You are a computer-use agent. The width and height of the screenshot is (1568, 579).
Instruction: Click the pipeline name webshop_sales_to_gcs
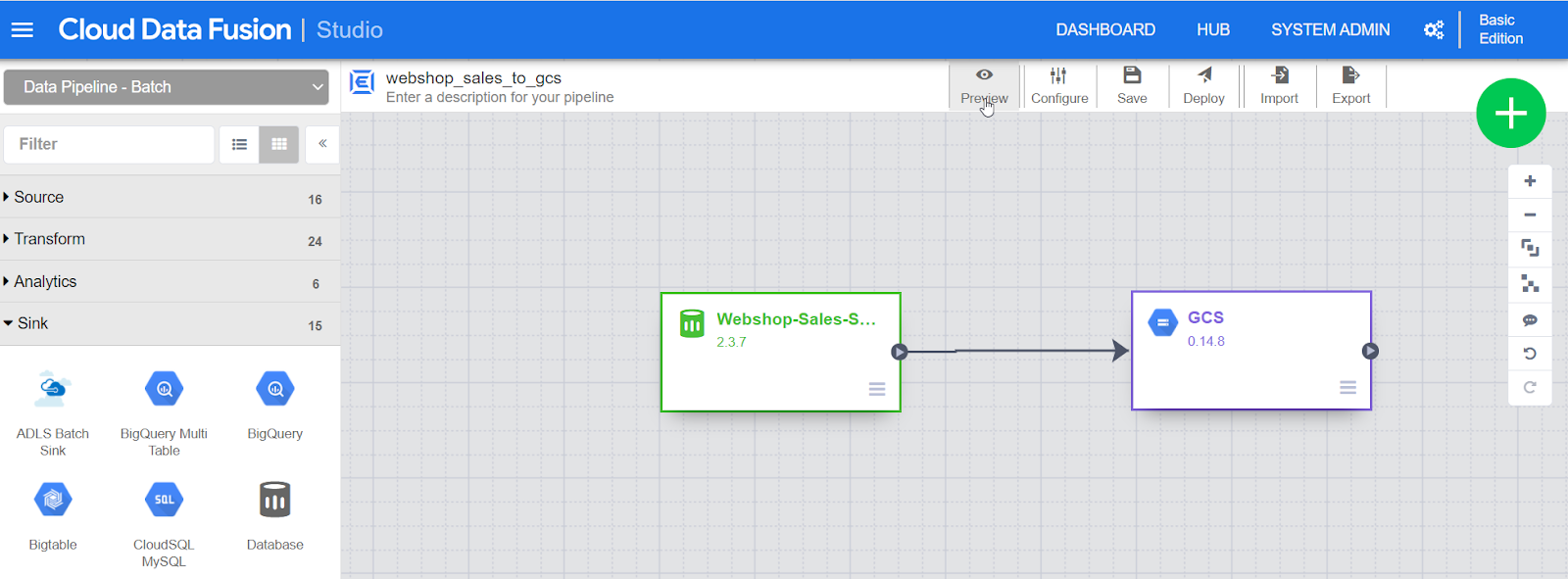[x=473, y=78]
